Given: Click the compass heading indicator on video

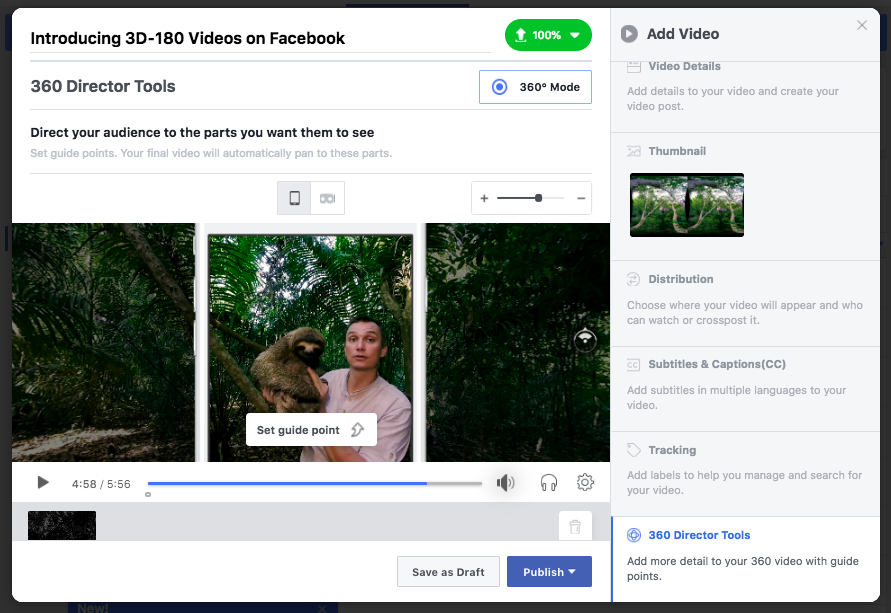Looking at the screenshot, I should (585, 340).
